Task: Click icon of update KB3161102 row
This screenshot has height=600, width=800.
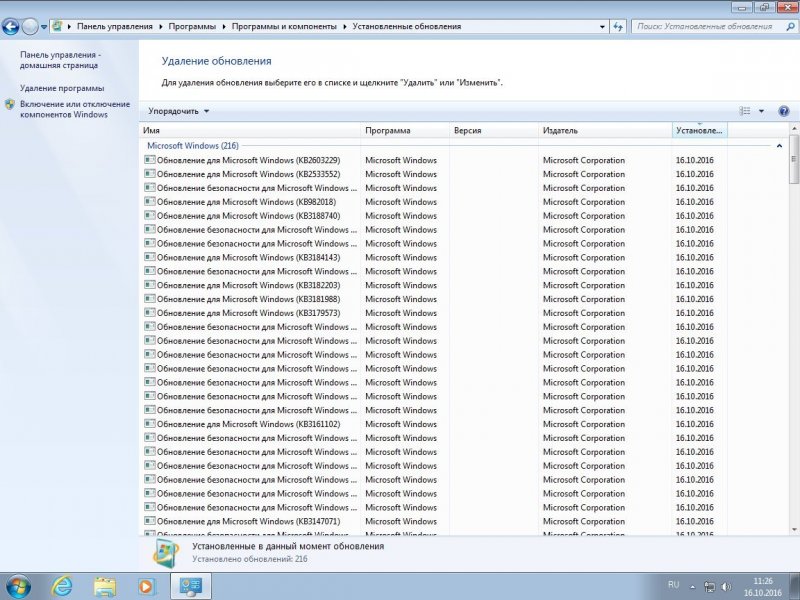Action: click(x=149, y=424)
